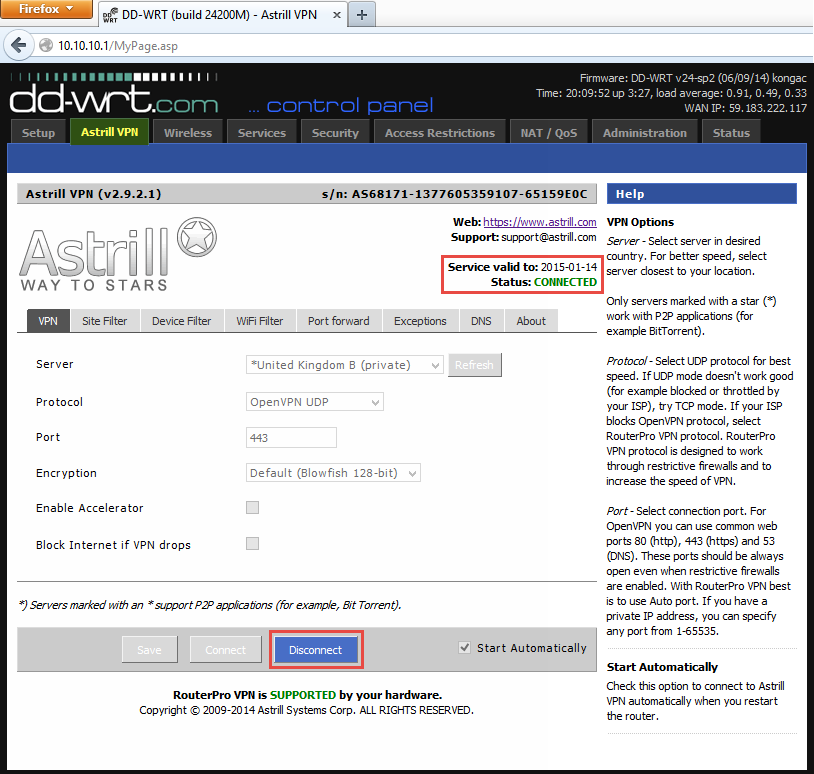Click the dd-wrt.com logo

tap(113, 102)
